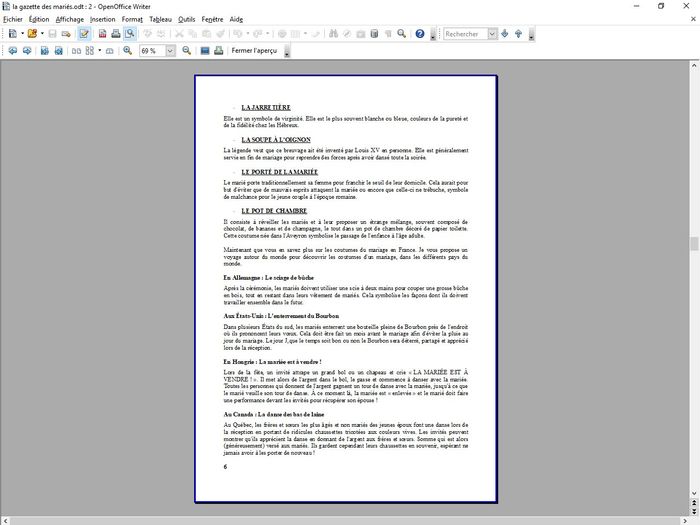This screenshot has width=700, height=525.
Task: Click the horizontal scrollbar left arrow
Action: pyautogui.click(x=5, y=521)
